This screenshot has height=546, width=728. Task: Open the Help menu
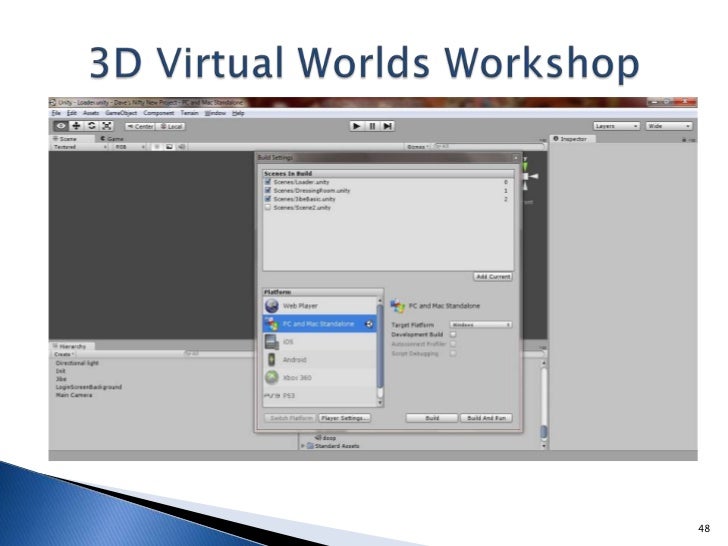click(238, 113)
